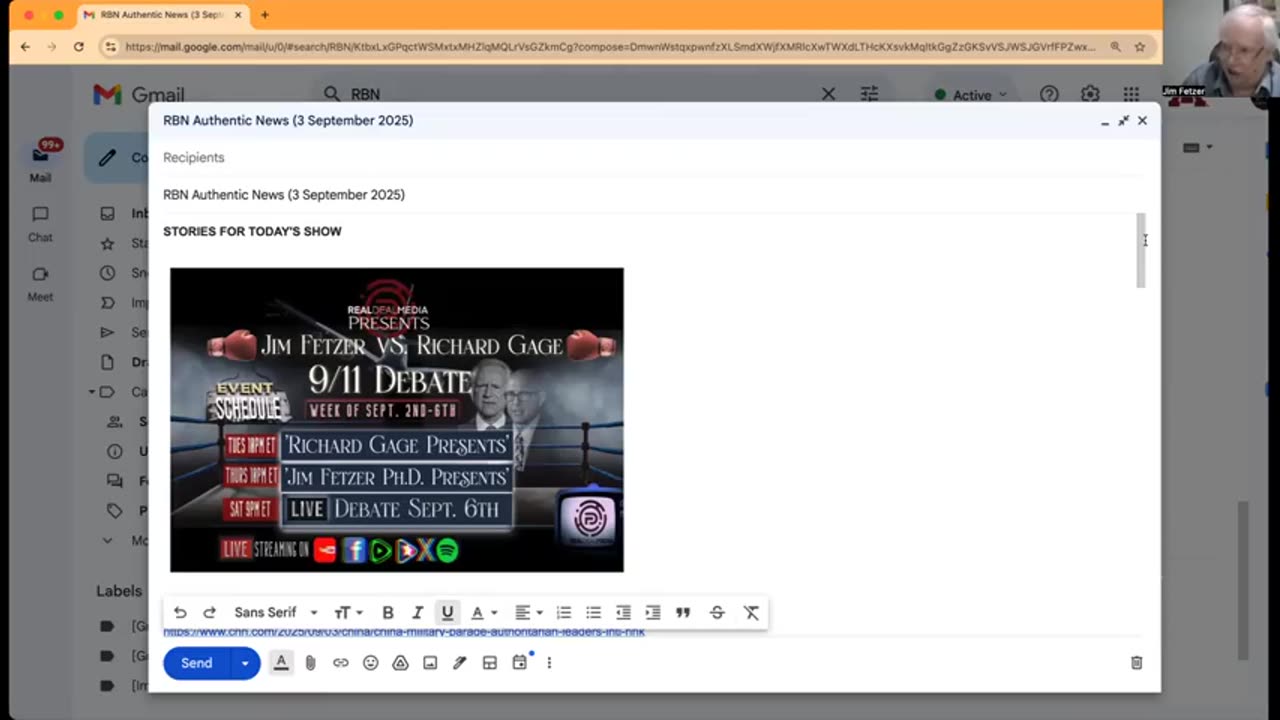Click the Recipients field
1280x720 pixels.
(652, 158)
